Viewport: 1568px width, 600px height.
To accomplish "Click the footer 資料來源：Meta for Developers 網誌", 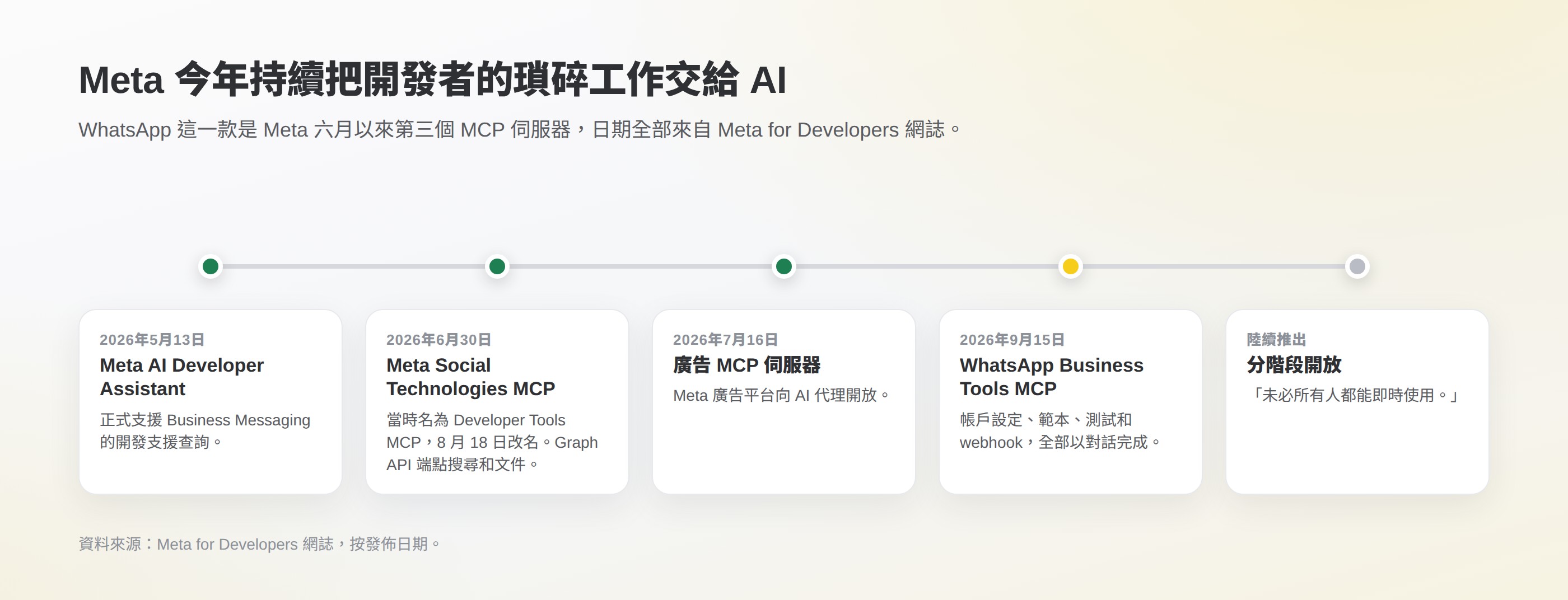I will [259, 544].
